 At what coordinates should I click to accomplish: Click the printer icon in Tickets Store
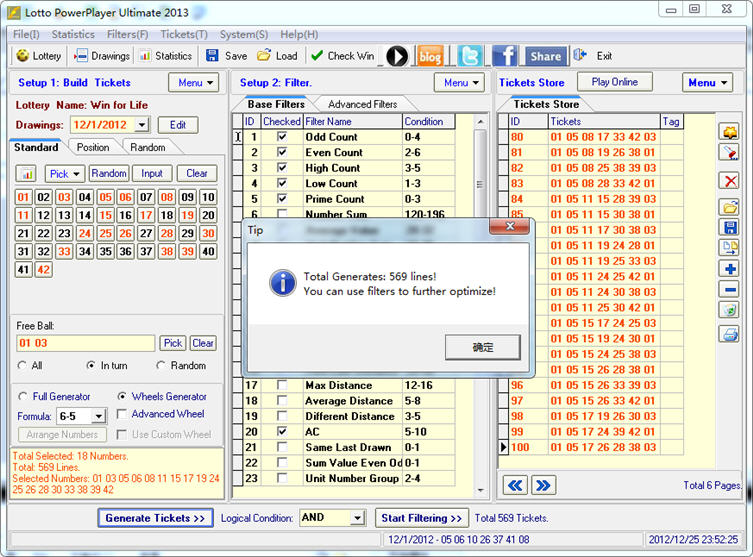[729, 333]
